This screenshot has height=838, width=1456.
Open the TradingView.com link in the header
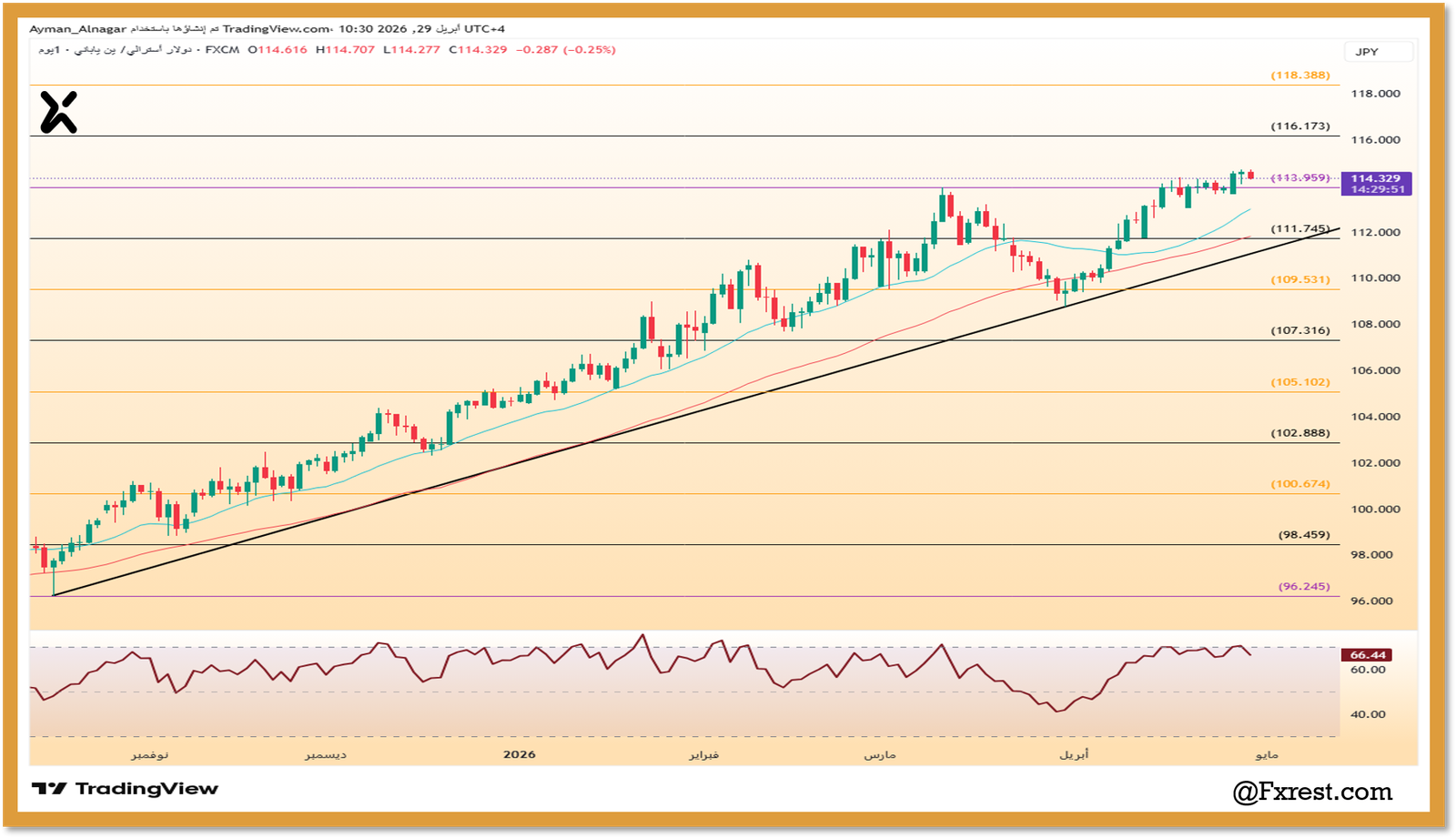coord(275,28)
